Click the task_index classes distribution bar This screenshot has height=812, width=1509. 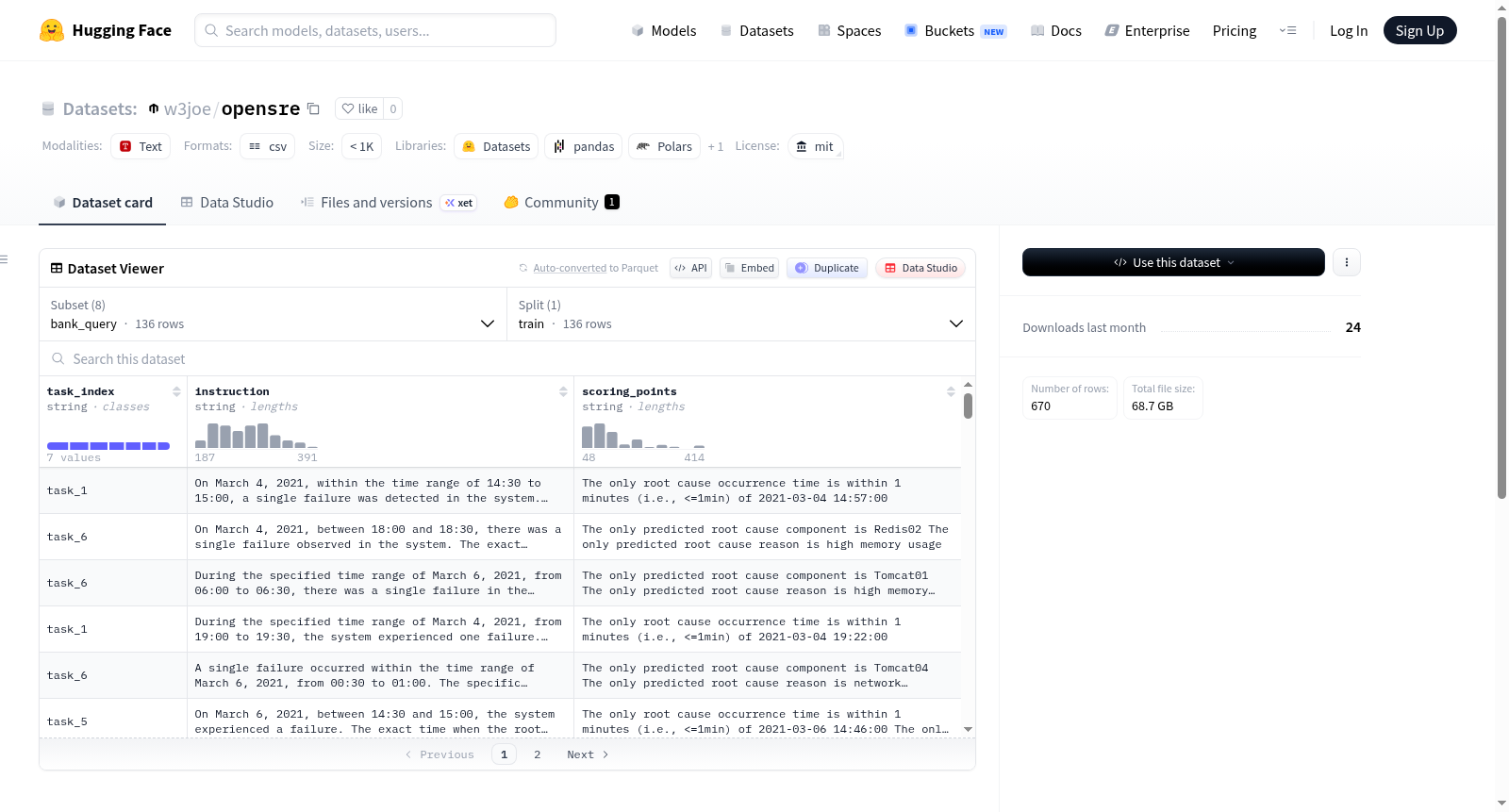108,446
